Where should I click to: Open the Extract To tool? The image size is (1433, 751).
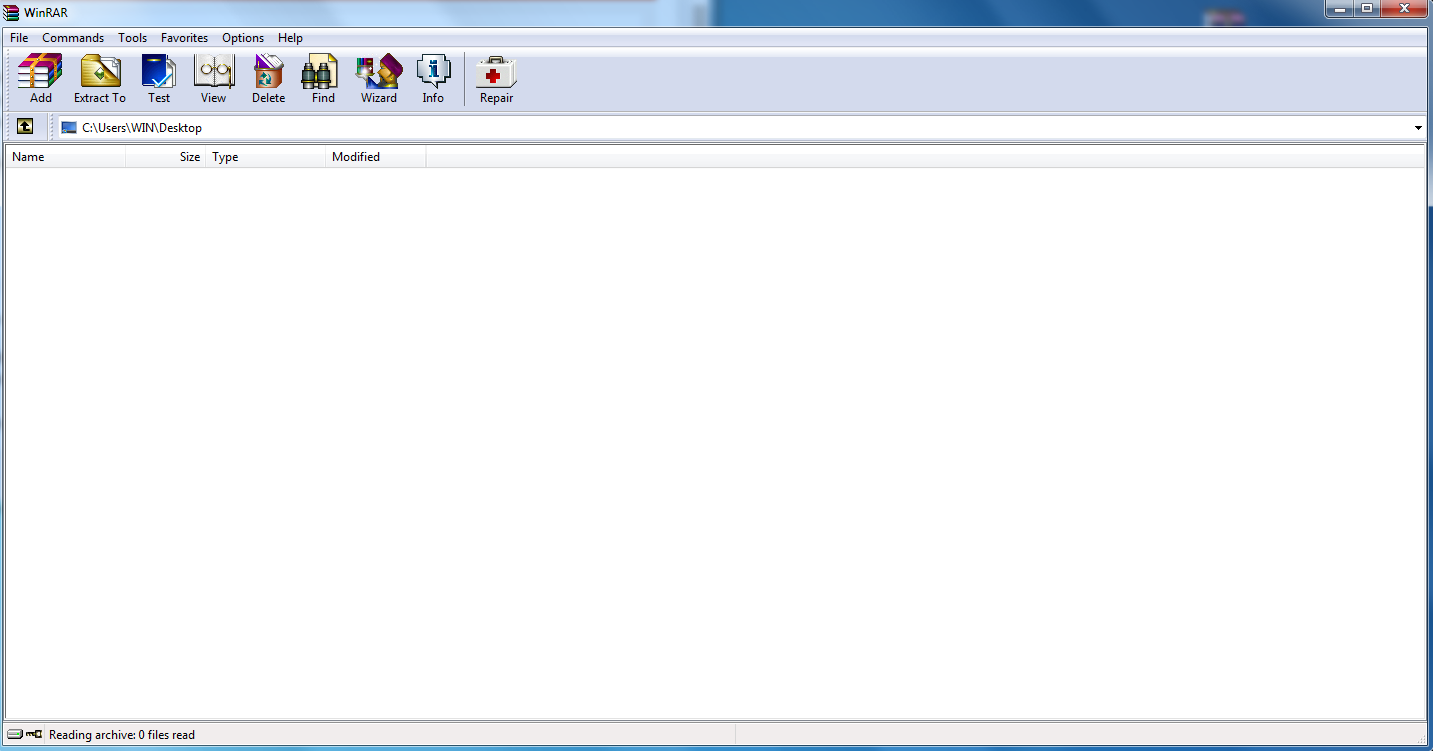click(x=100, y=79)
